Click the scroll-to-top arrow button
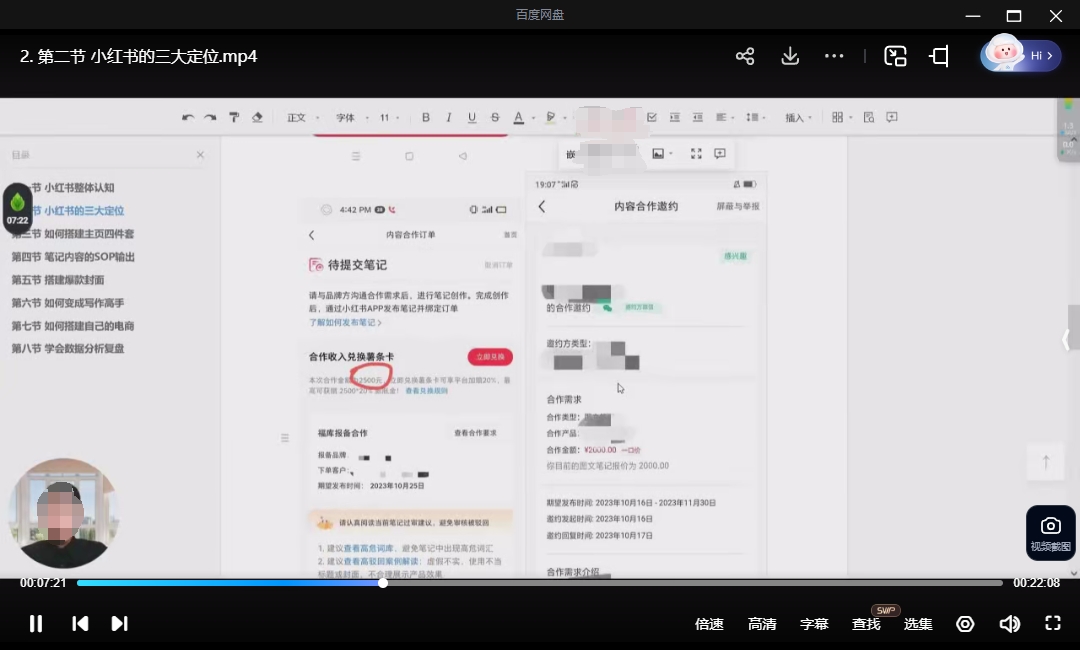 1046,462
